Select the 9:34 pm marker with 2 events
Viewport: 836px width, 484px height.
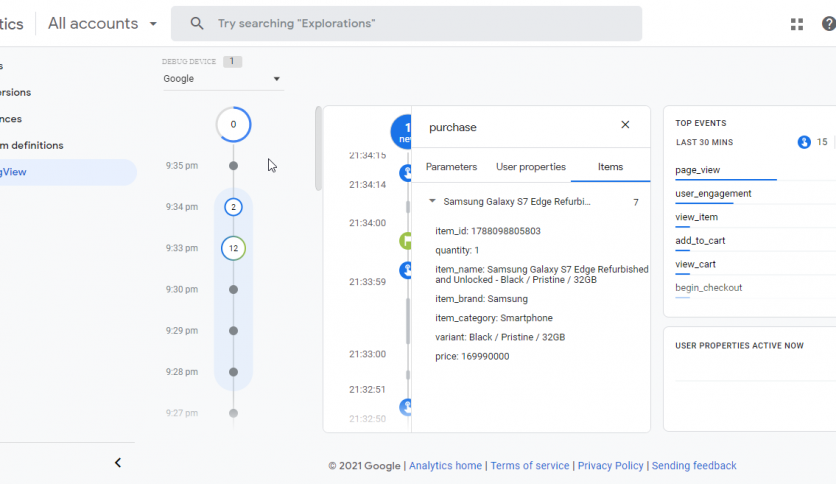pyautogui.click(x=233, y=207)
